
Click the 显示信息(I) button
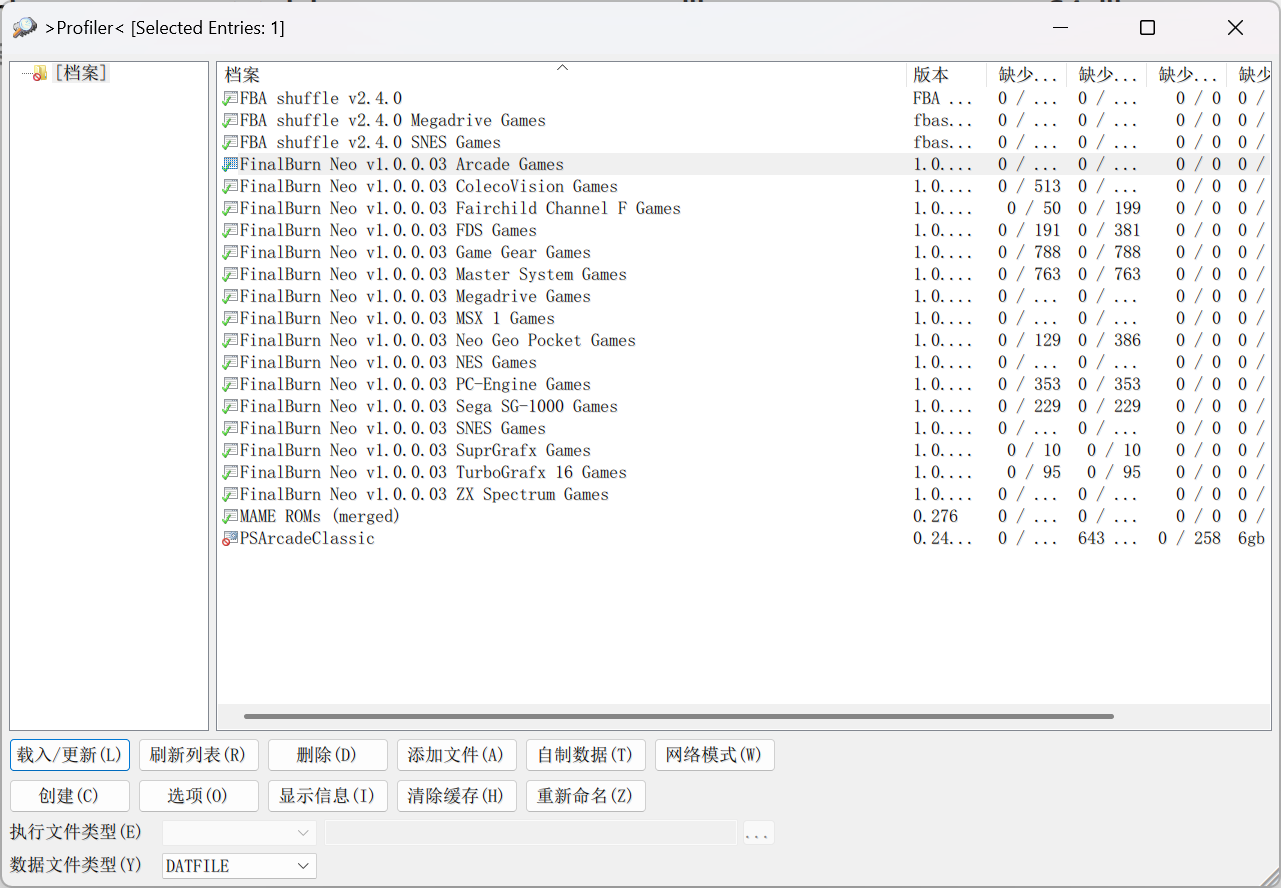327,796
